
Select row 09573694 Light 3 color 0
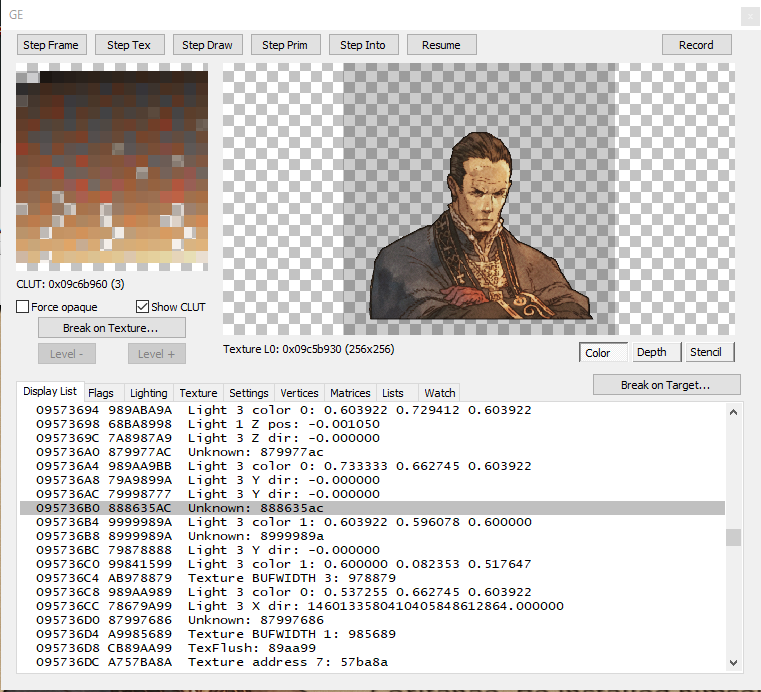[372, 410]
